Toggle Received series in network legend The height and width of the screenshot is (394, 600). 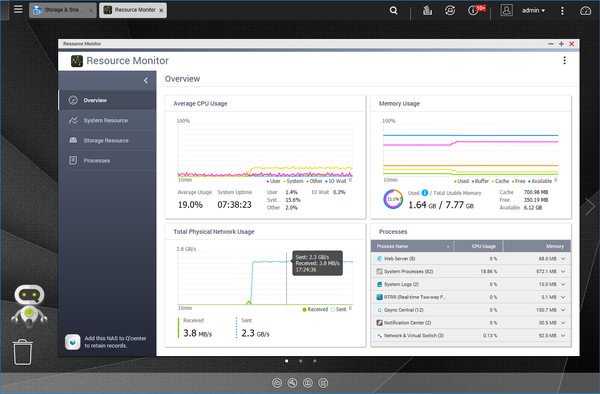tap(315, 309)
